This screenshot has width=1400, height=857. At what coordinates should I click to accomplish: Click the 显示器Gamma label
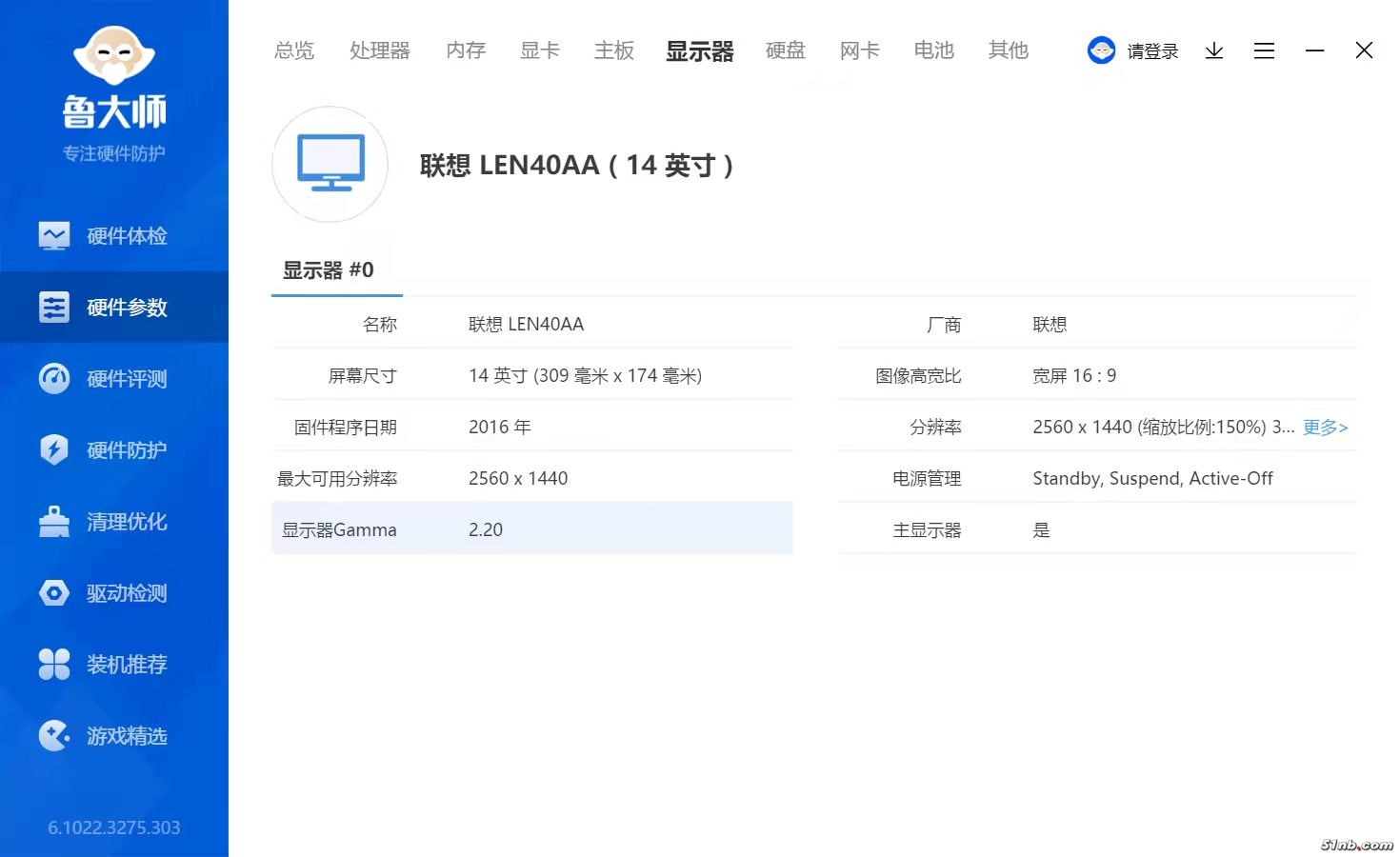[x=339, y=530]
